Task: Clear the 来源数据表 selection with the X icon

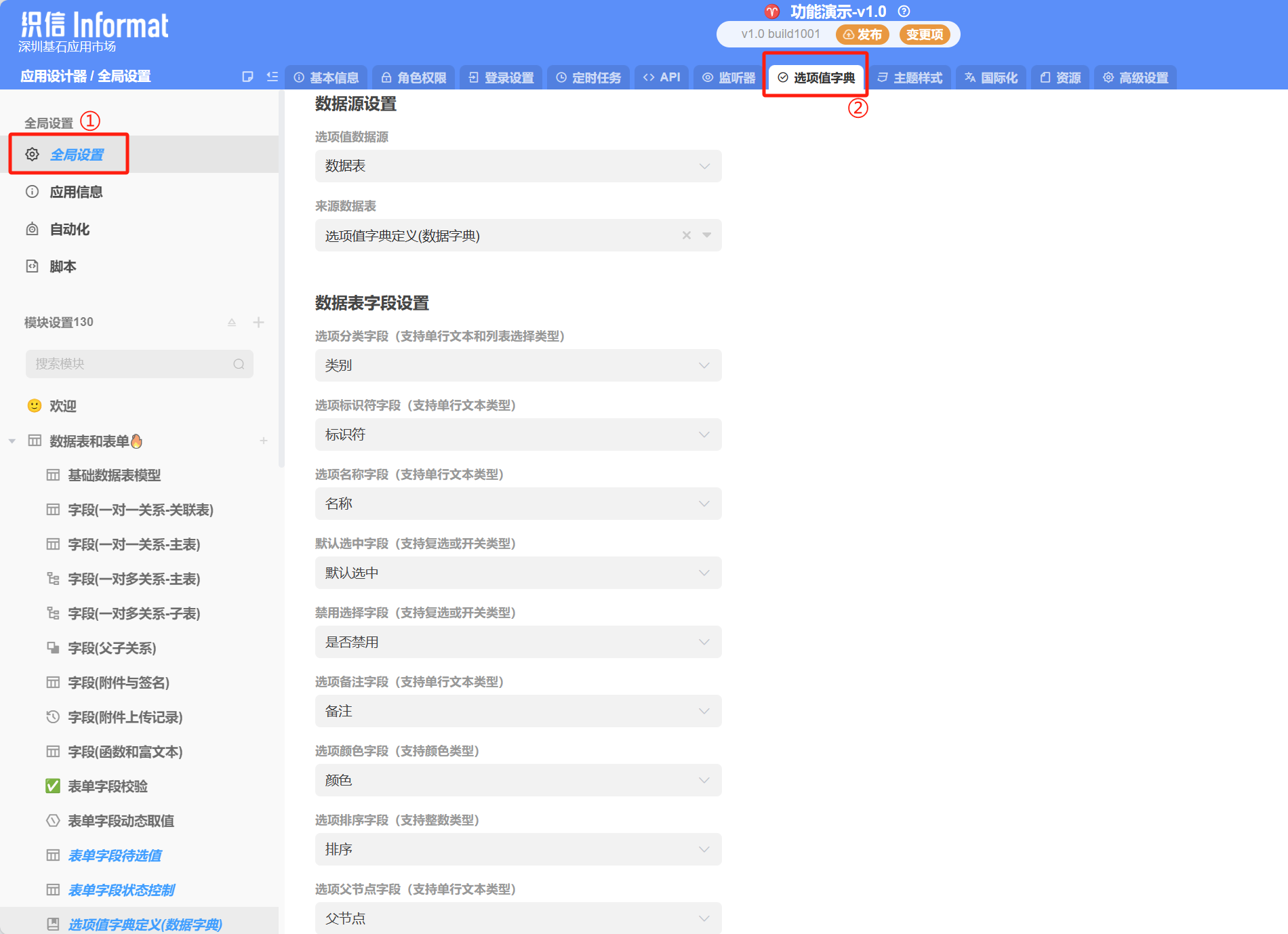Action: click(687, 235)
